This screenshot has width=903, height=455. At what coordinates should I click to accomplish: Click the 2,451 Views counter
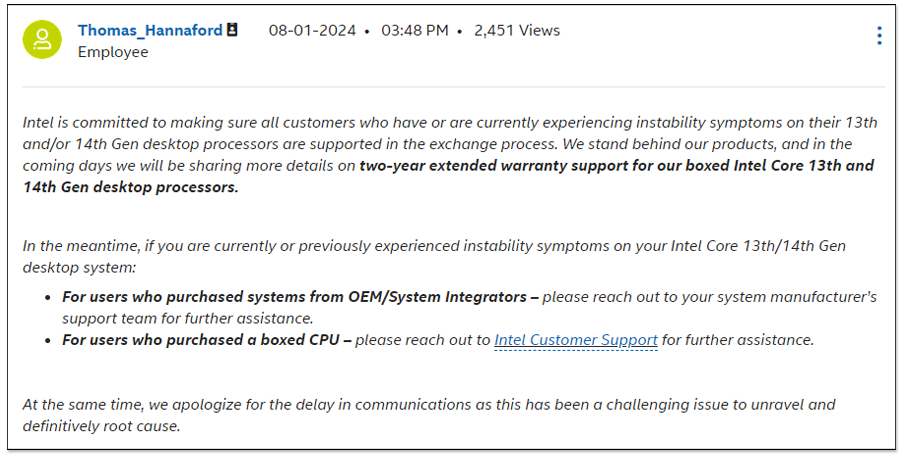(517, 31)
